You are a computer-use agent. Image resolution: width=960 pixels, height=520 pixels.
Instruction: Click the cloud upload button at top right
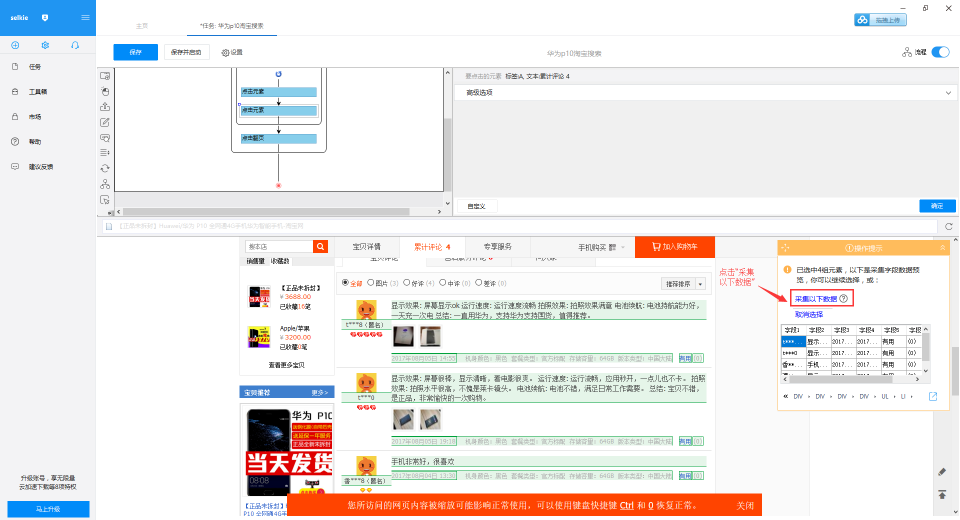pyautogui.click(x=880, y=20)
